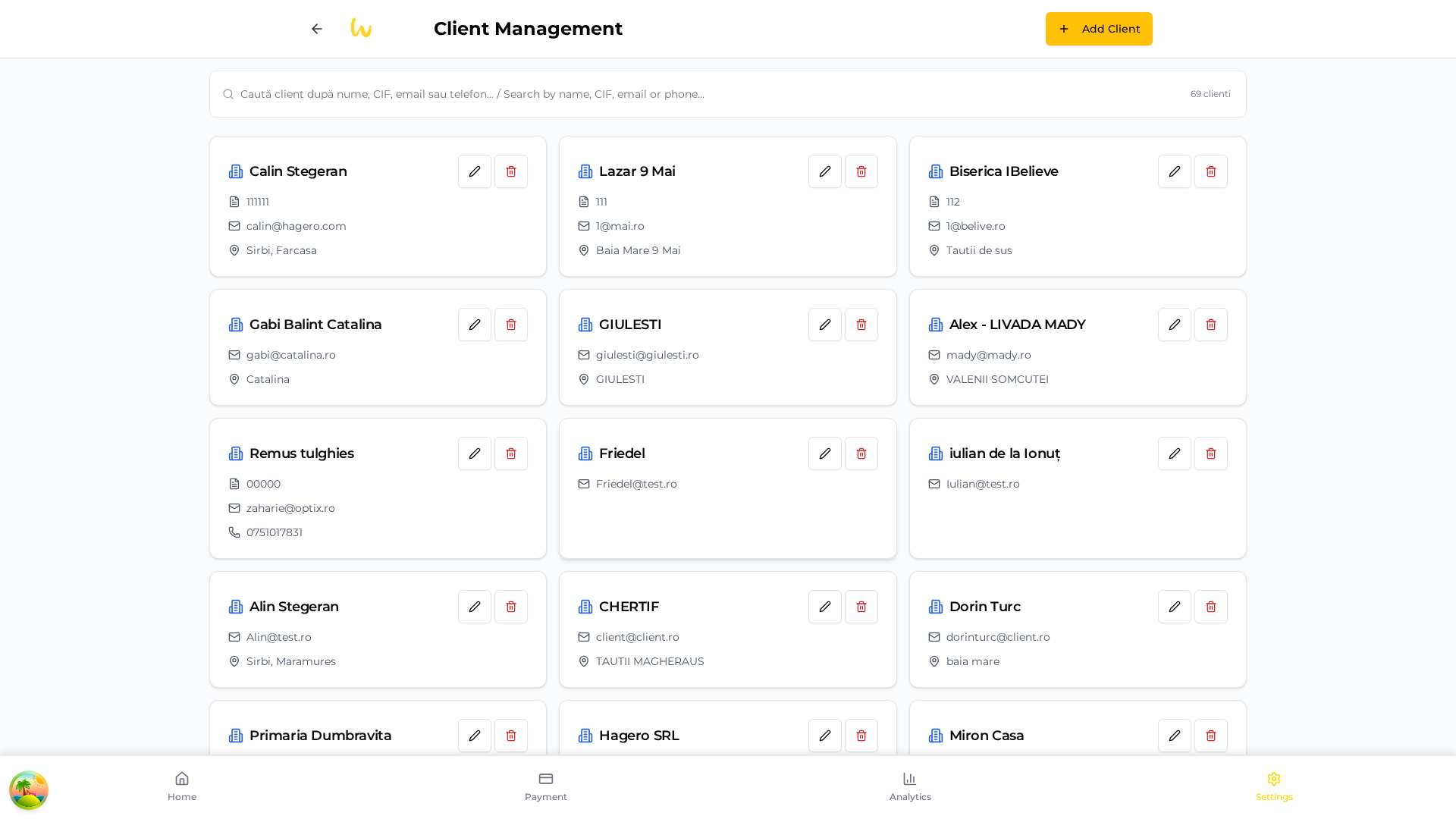Edit the Miron Casa client

(1175, 736)
